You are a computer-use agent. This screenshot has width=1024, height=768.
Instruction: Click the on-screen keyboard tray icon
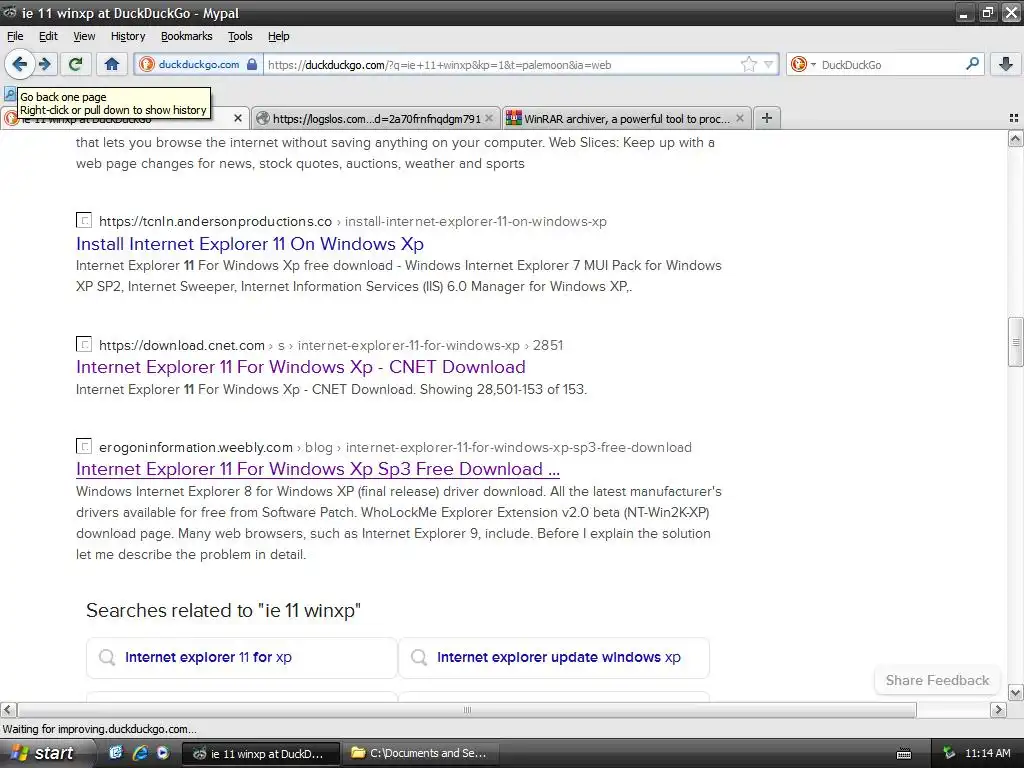(904, 754)
